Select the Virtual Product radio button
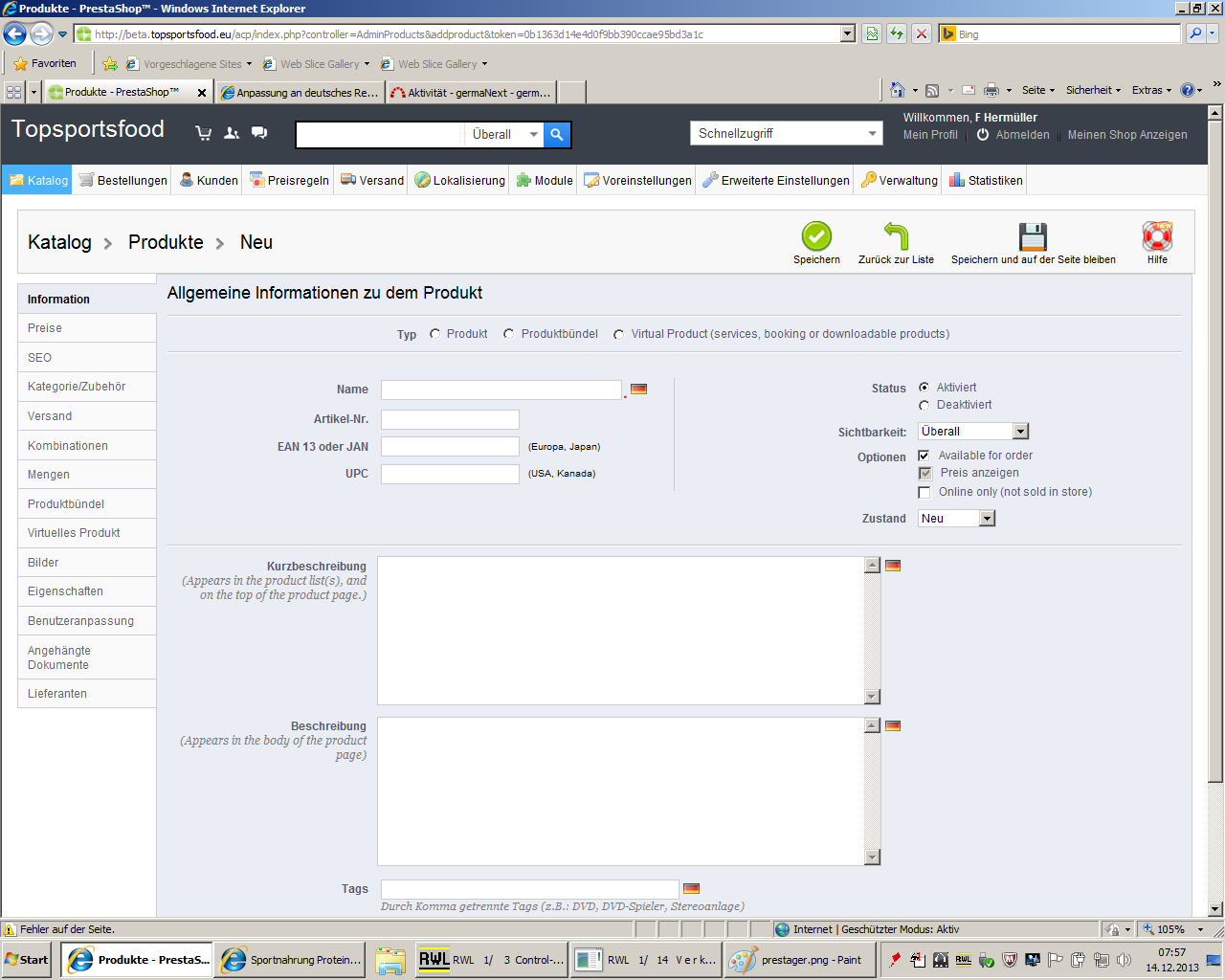The height and width of the screenshot is (980, 1225). click(619, 334)
